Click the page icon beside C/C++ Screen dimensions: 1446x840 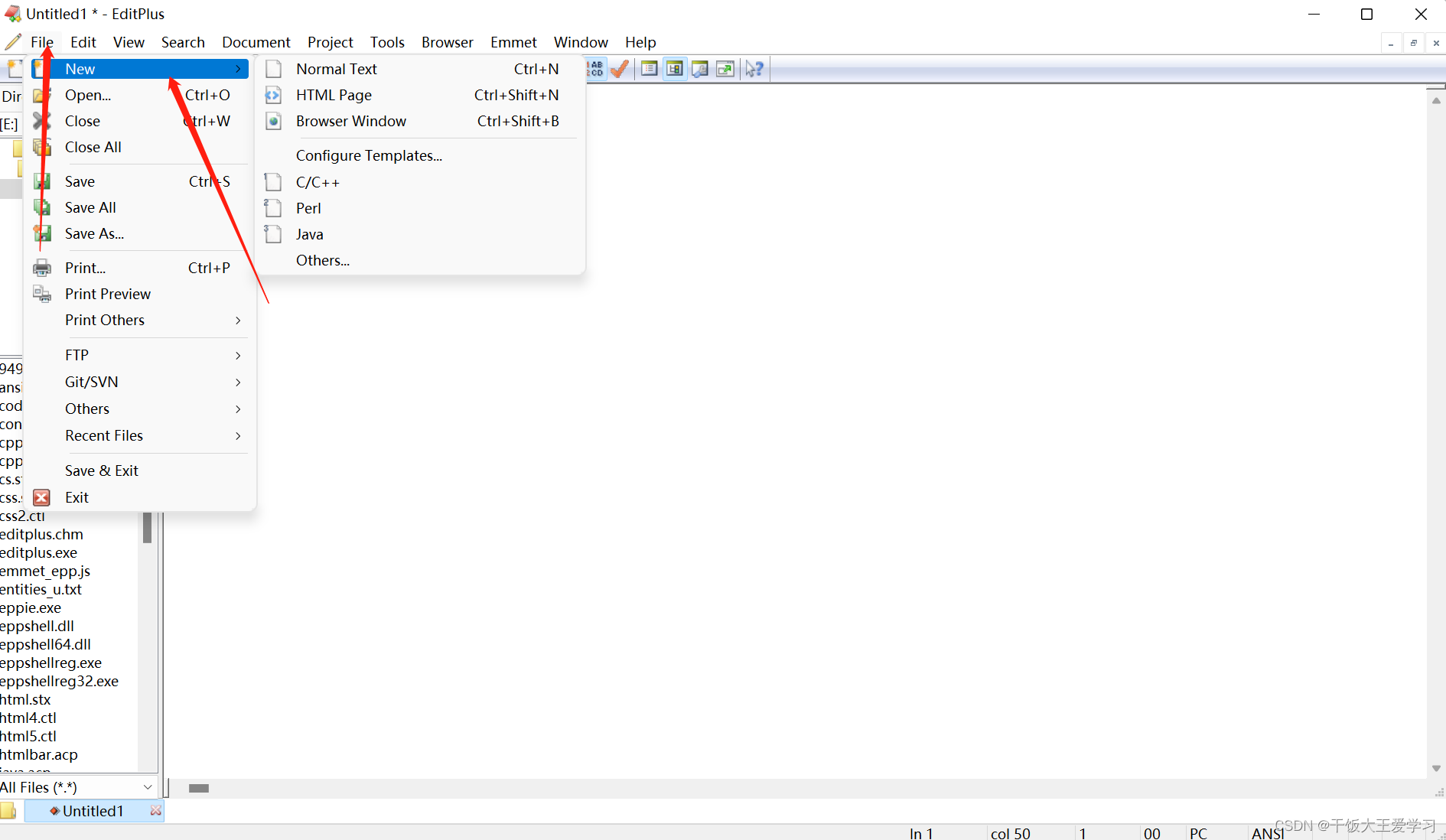[273, 182]
